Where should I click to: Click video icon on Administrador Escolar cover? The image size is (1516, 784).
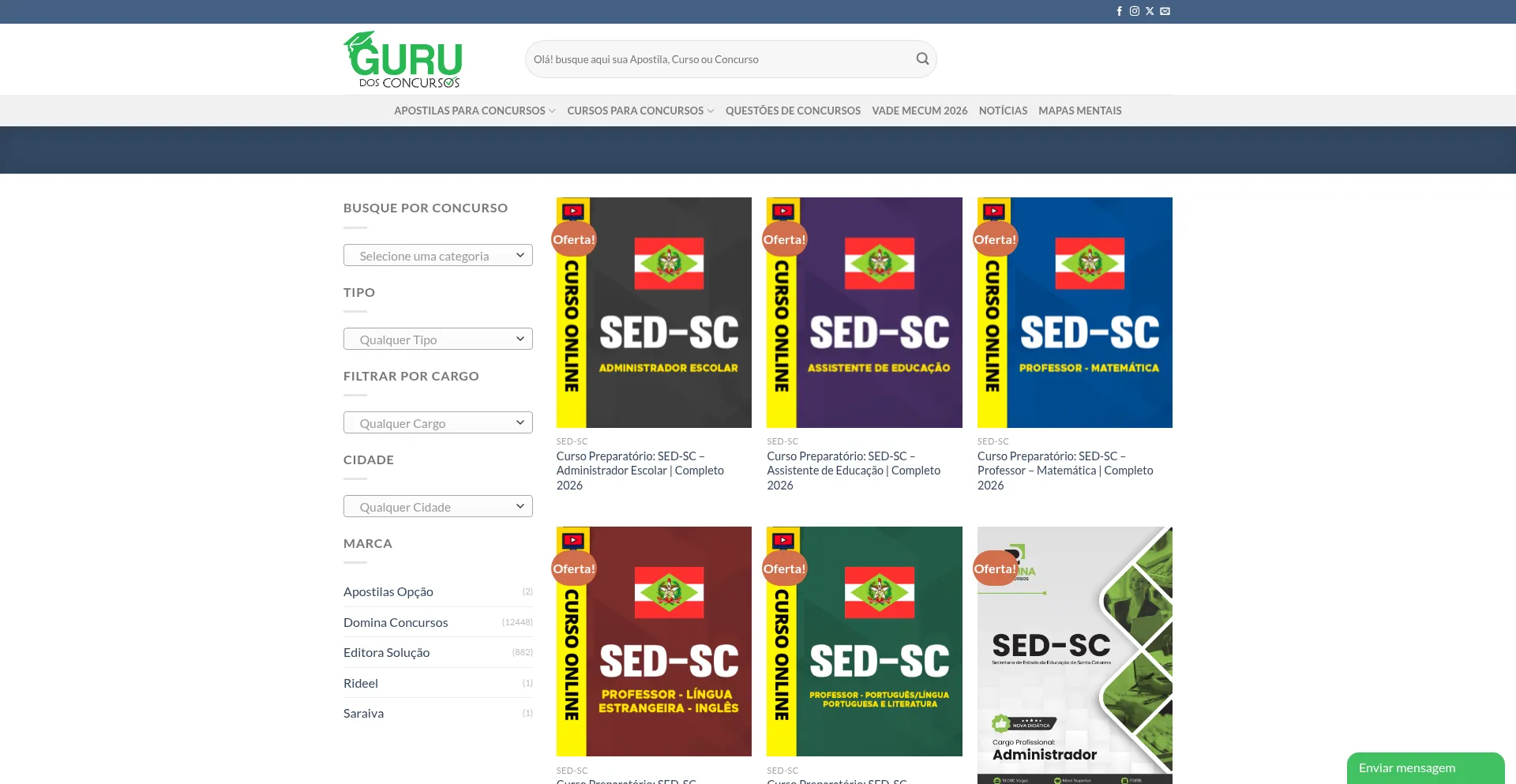[572, 211]
